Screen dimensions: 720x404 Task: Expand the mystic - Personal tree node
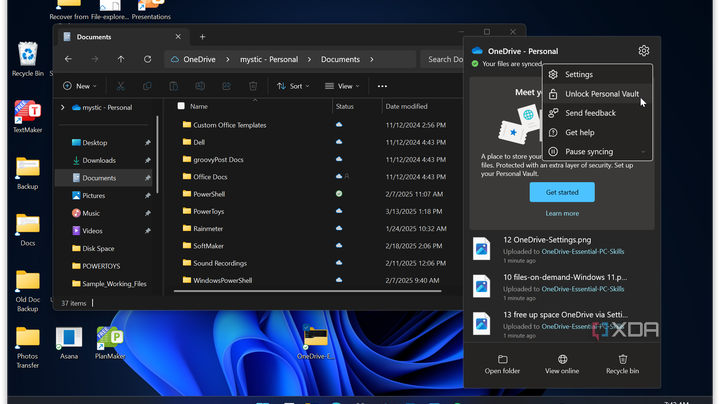coord(62,107)
